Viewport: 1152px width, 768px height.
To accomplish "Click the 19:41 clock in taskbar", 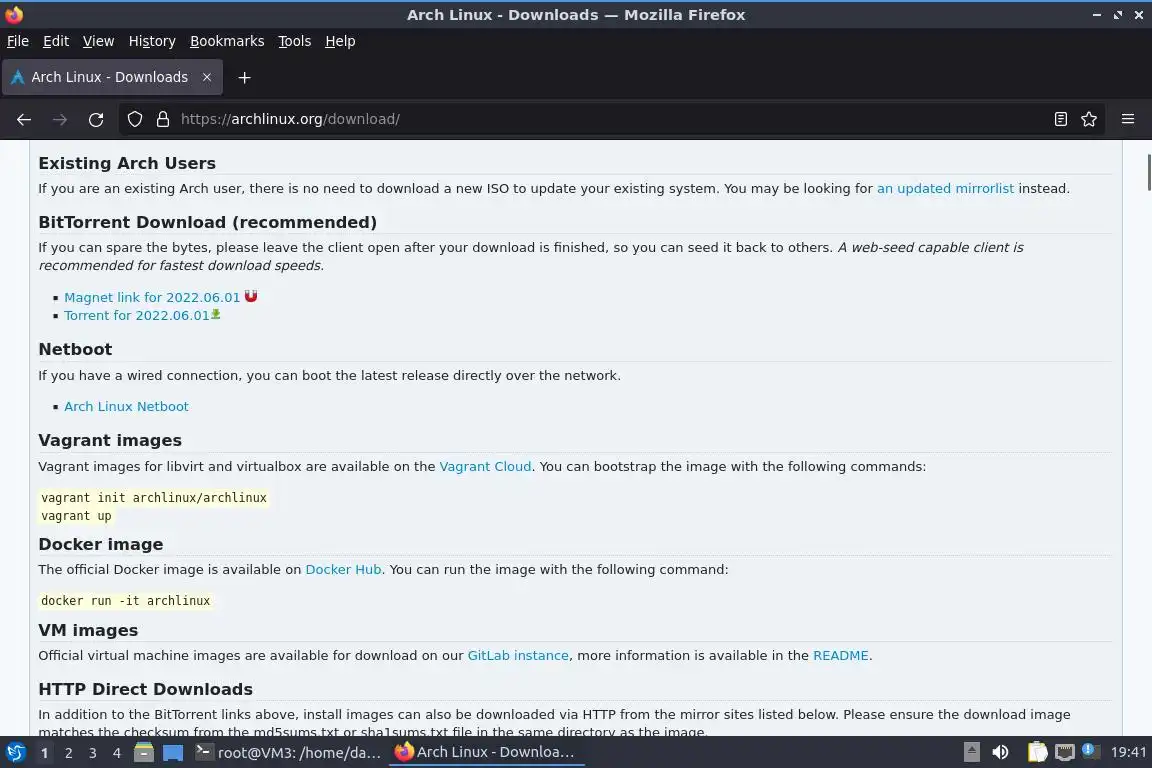I will [x=1128, y=753].
